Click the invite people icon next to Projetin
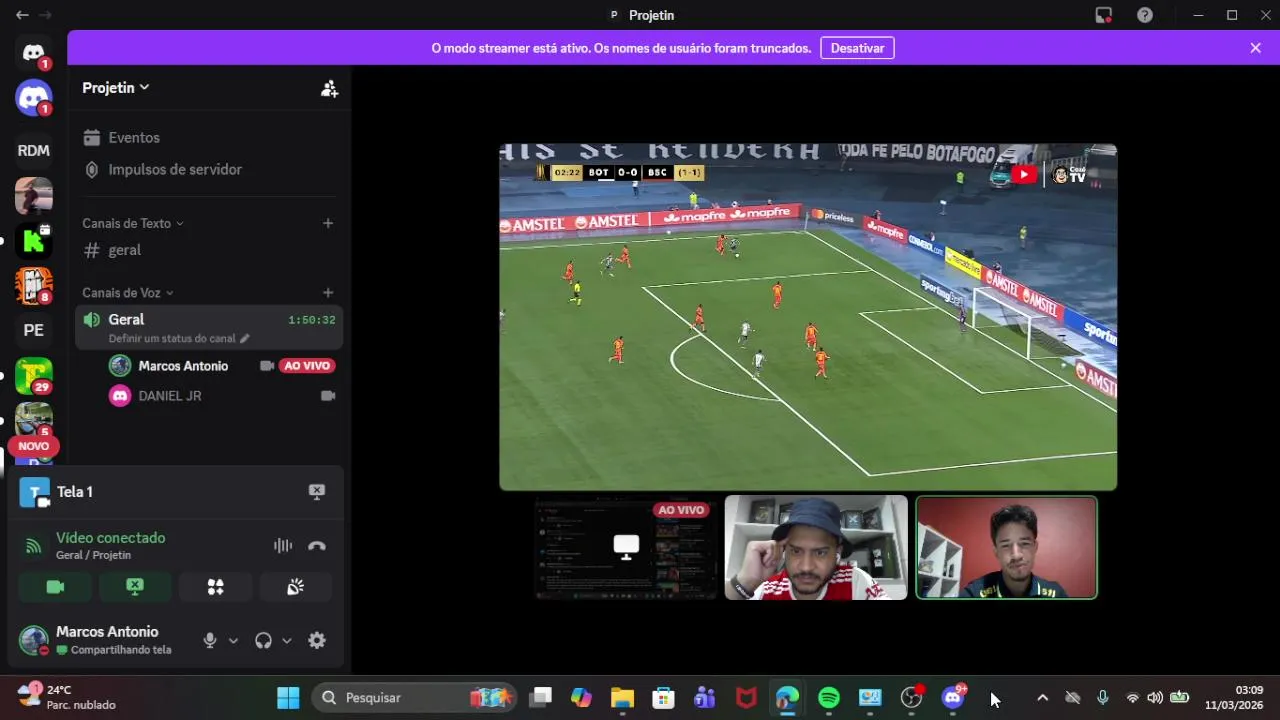 click(329, 88)
